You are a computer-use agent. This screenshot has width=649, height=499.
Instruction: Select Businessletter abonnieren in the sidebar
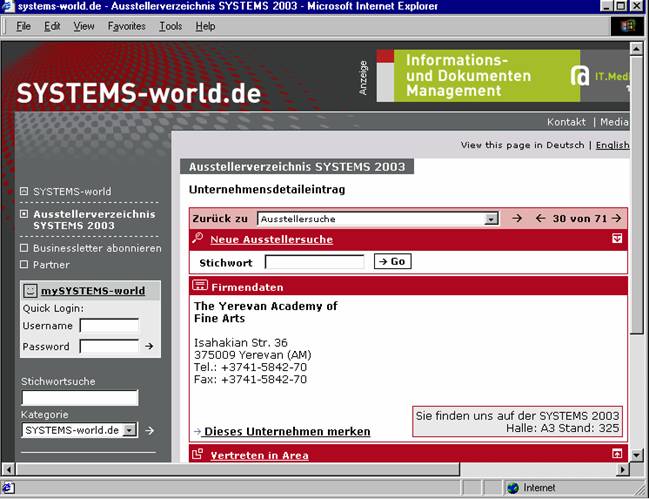(x=96, y=248)
